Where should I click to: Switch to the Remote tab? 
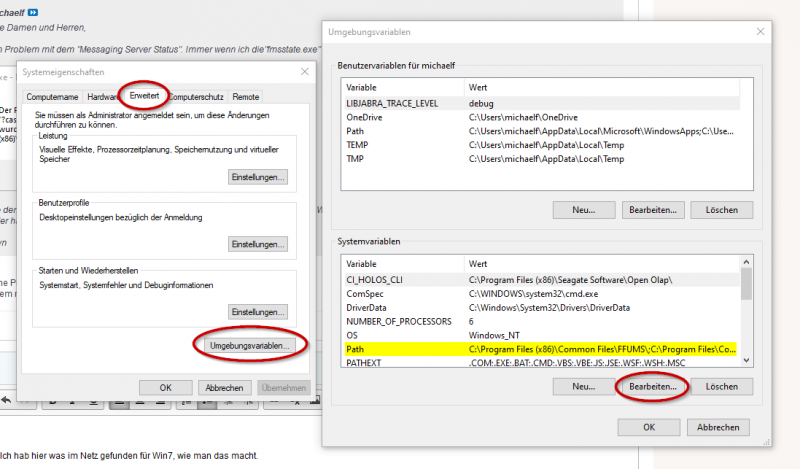(245, 97)
